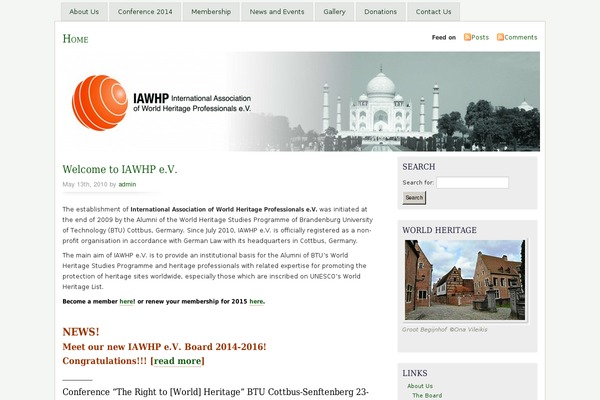This screenshot has width=600, height=400.
Task: Click the orange IAWHP globe logo
Action: point(100,103)
